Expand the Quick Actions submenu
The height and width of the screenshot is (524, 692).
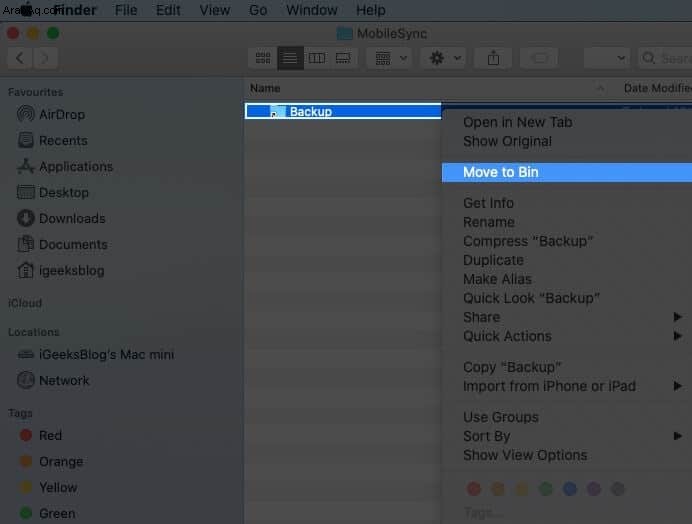tap(567, 336)
